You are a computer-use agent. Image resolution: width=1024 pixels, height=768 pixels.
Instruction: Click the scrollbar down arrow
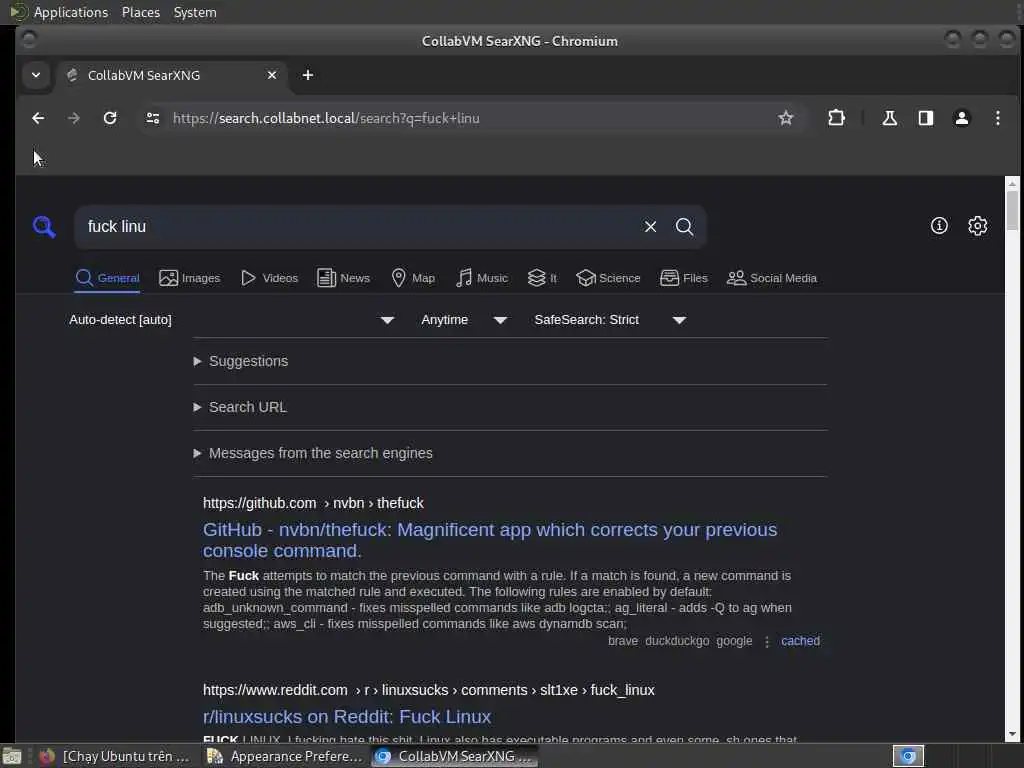pos(1012,734)
